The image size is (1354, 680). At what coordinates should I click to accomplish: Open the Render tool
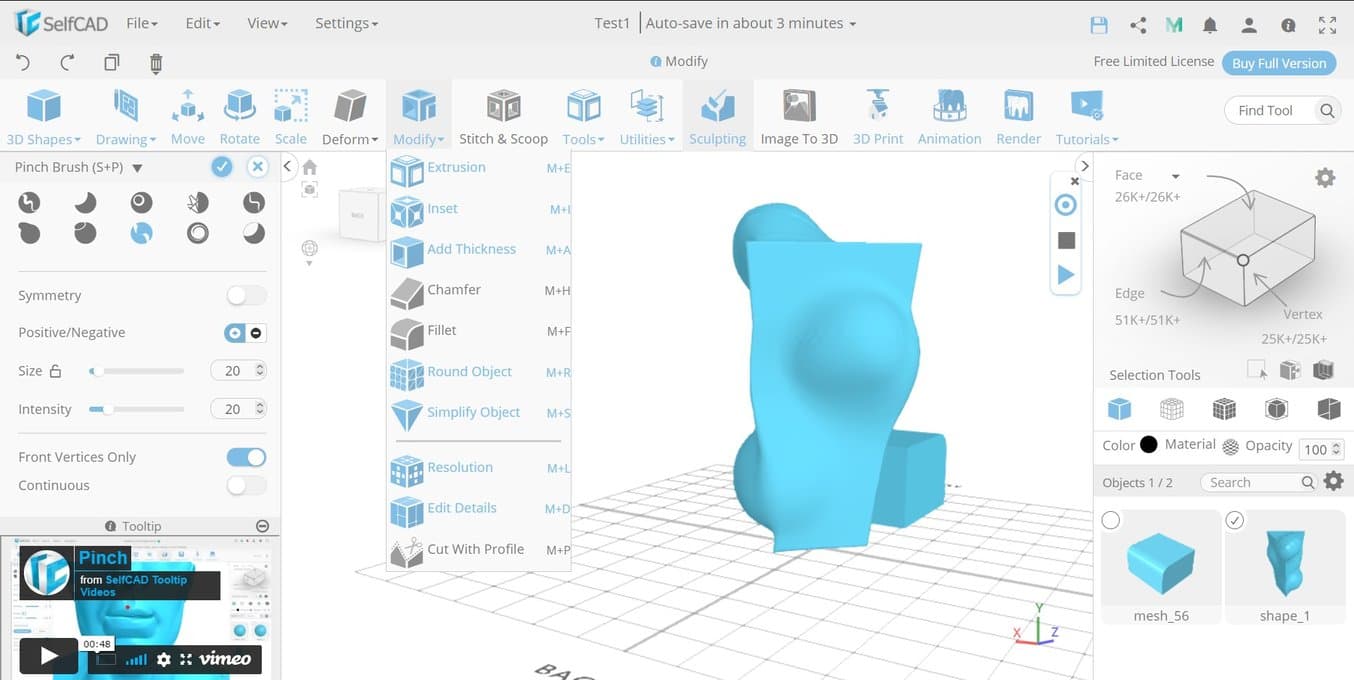(x=1018, y=117)
